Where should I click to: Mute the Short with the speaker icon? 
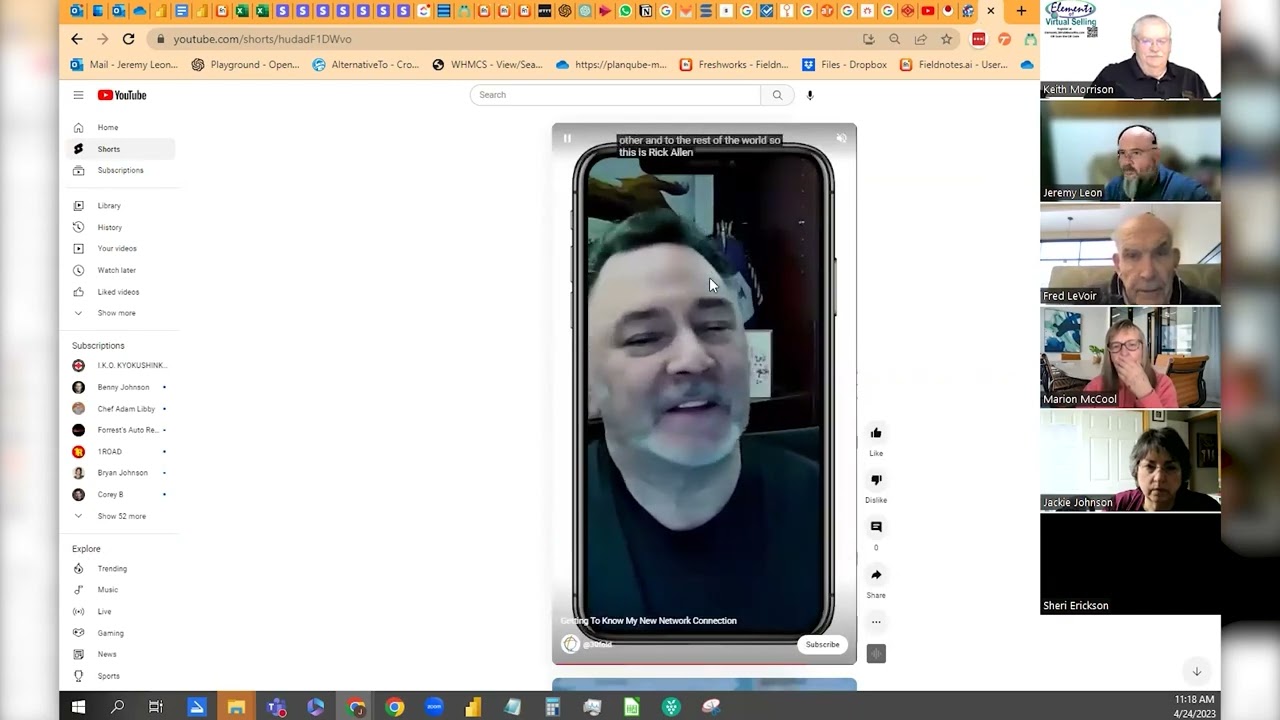(841, 139)
